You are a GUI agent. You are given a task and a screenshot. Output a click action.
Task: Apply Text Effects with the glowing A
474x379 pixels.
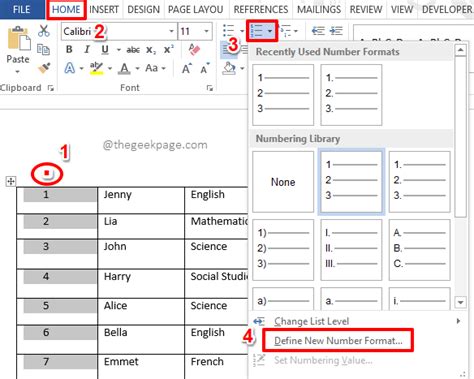click(70, 68)
